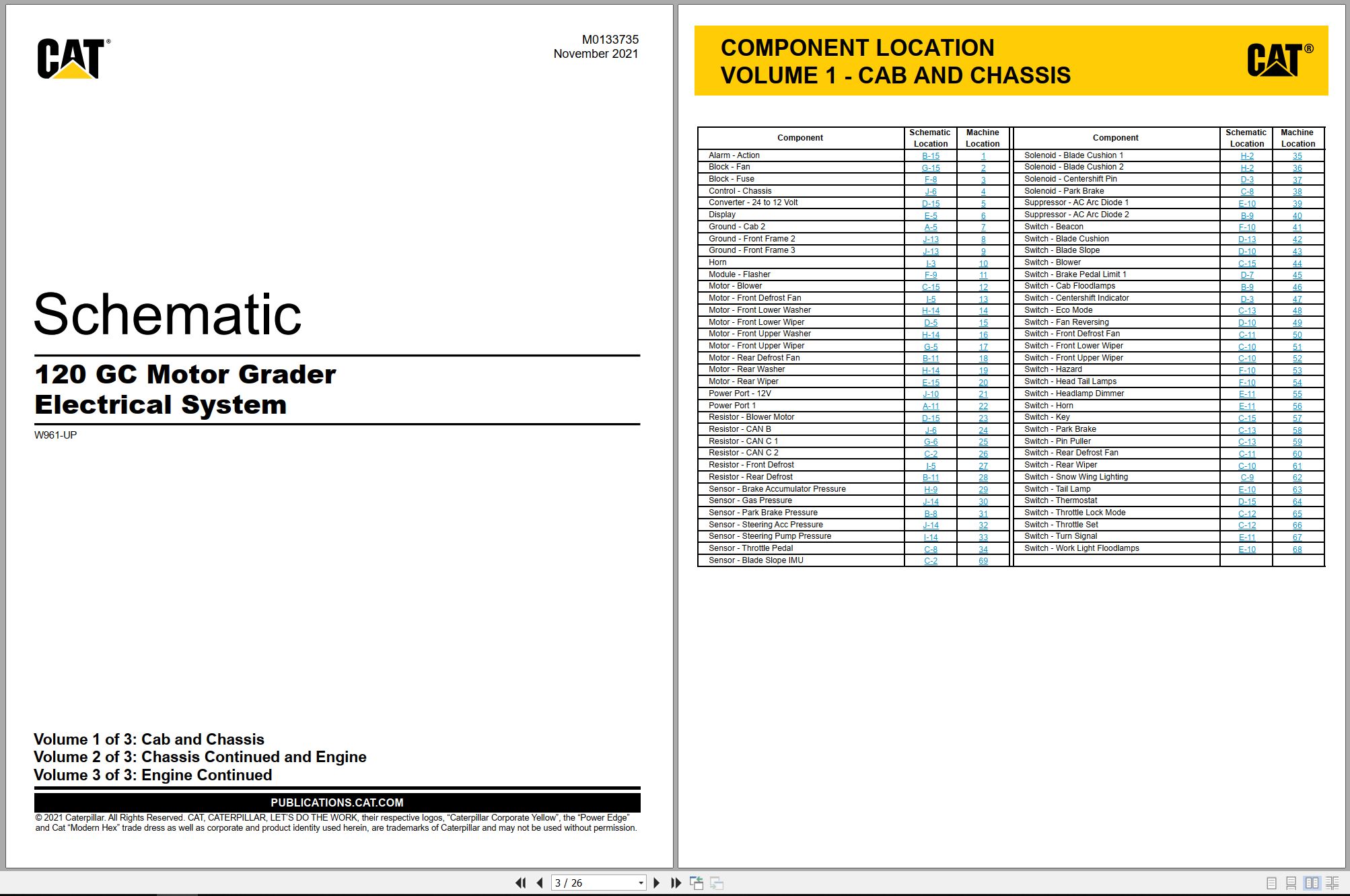Viewport: 1350px width, 896px height.
Task: Follow the J-6 link for Control - Chassis
Action: tap(931, 192)
